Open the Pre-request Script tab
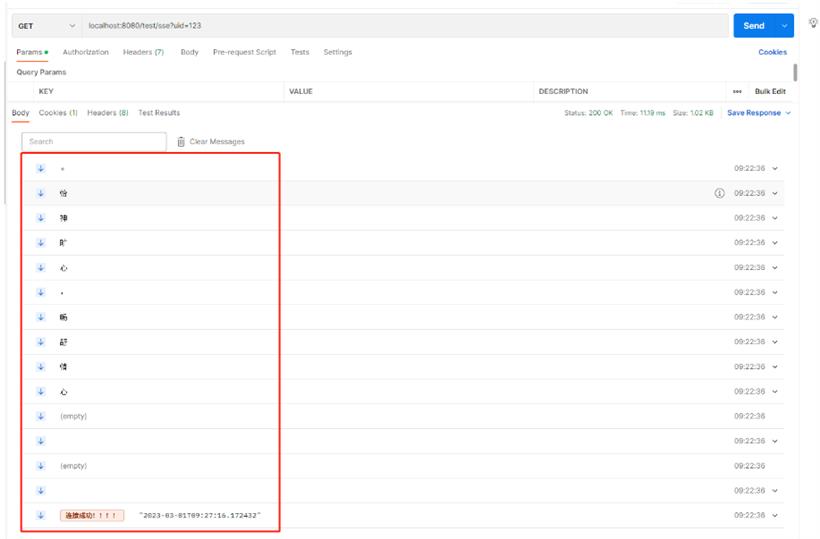This screenshot has height=539, width=820. tap(244, 52)
